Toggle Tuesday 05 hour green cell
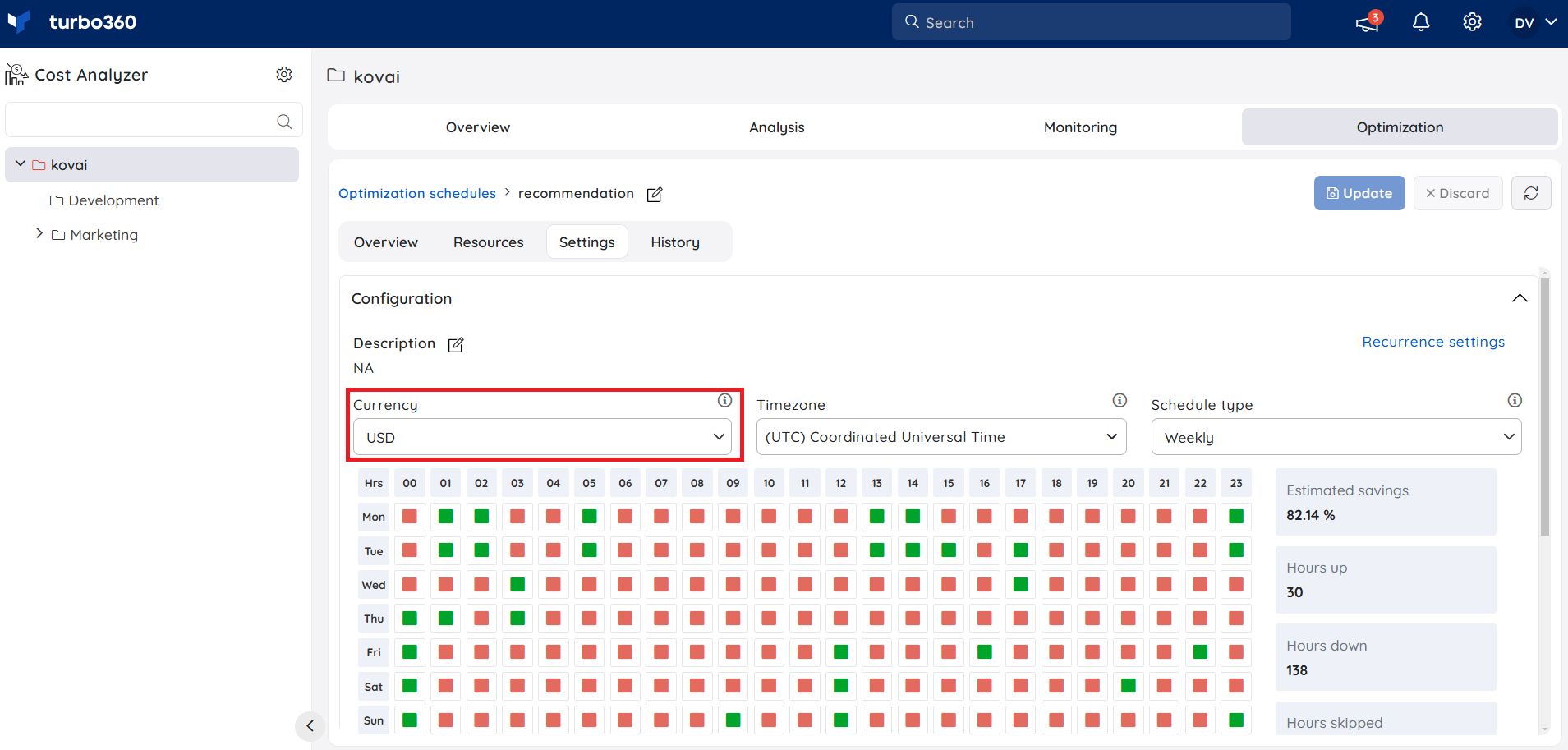Image resolution: width=1568 pixels, height=750 pixels. [x=590, y=550]
